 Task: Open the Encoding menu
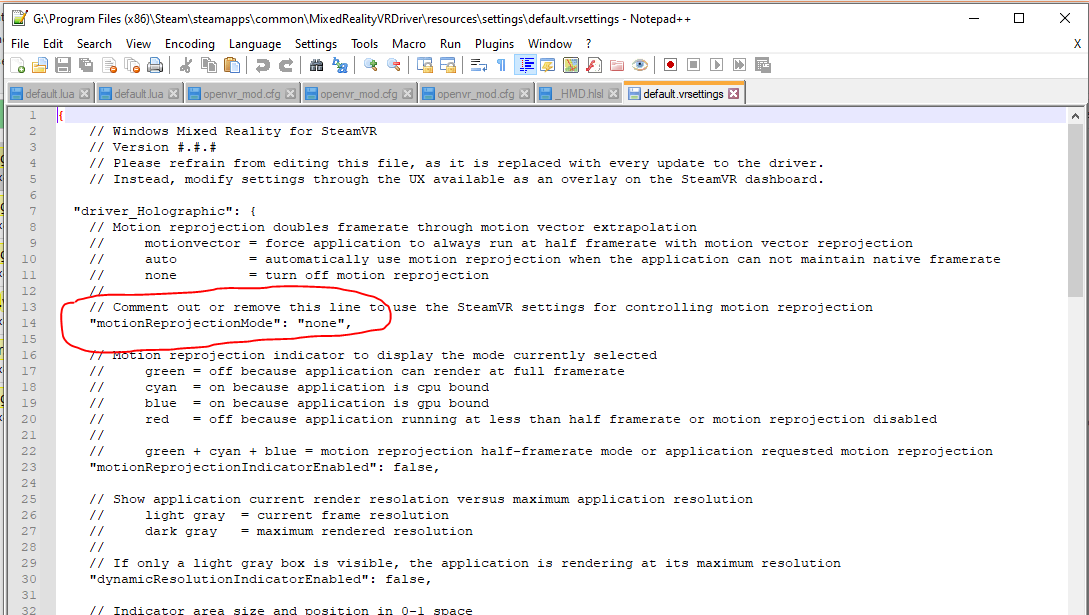click(x=190, y=44)
